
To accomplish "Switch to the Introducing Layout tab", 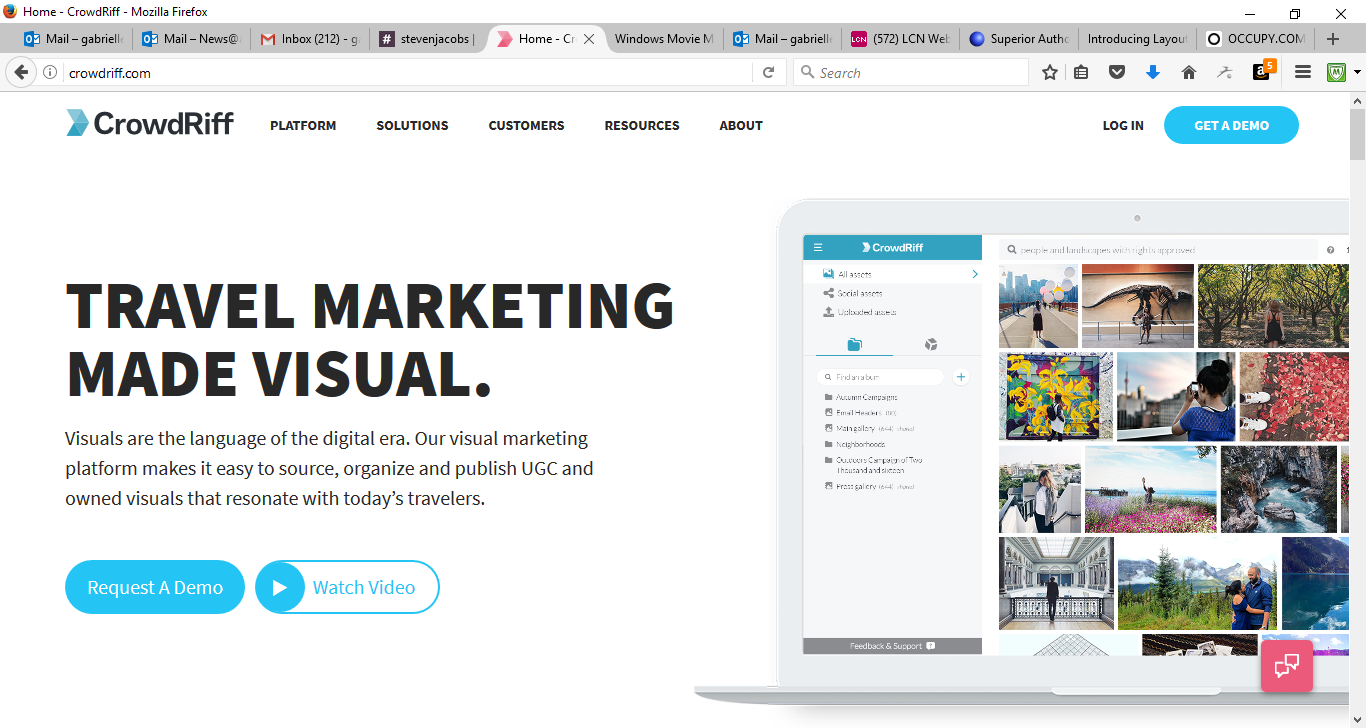I will [1137, 39].
